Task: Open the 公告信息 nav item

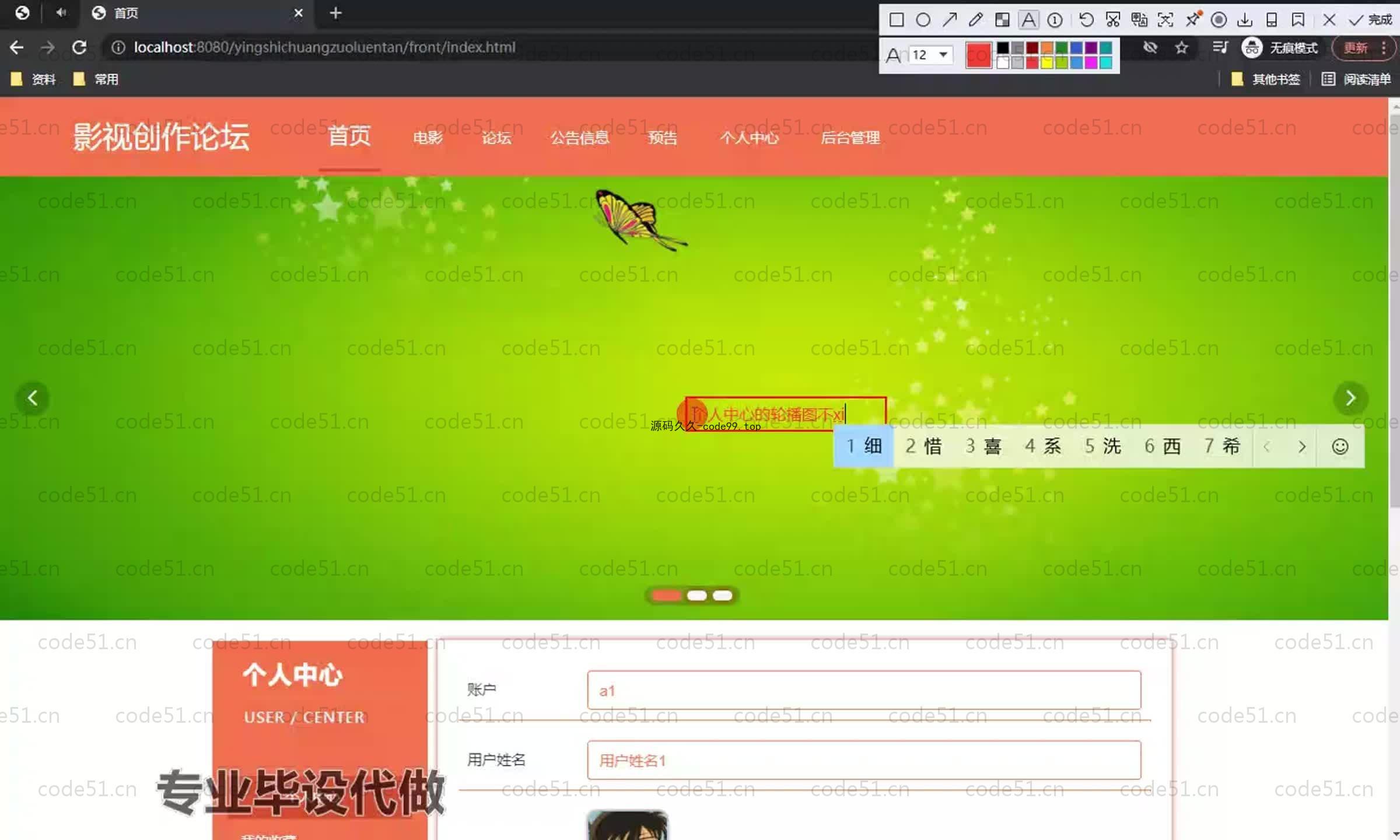Action: (580, 138)
